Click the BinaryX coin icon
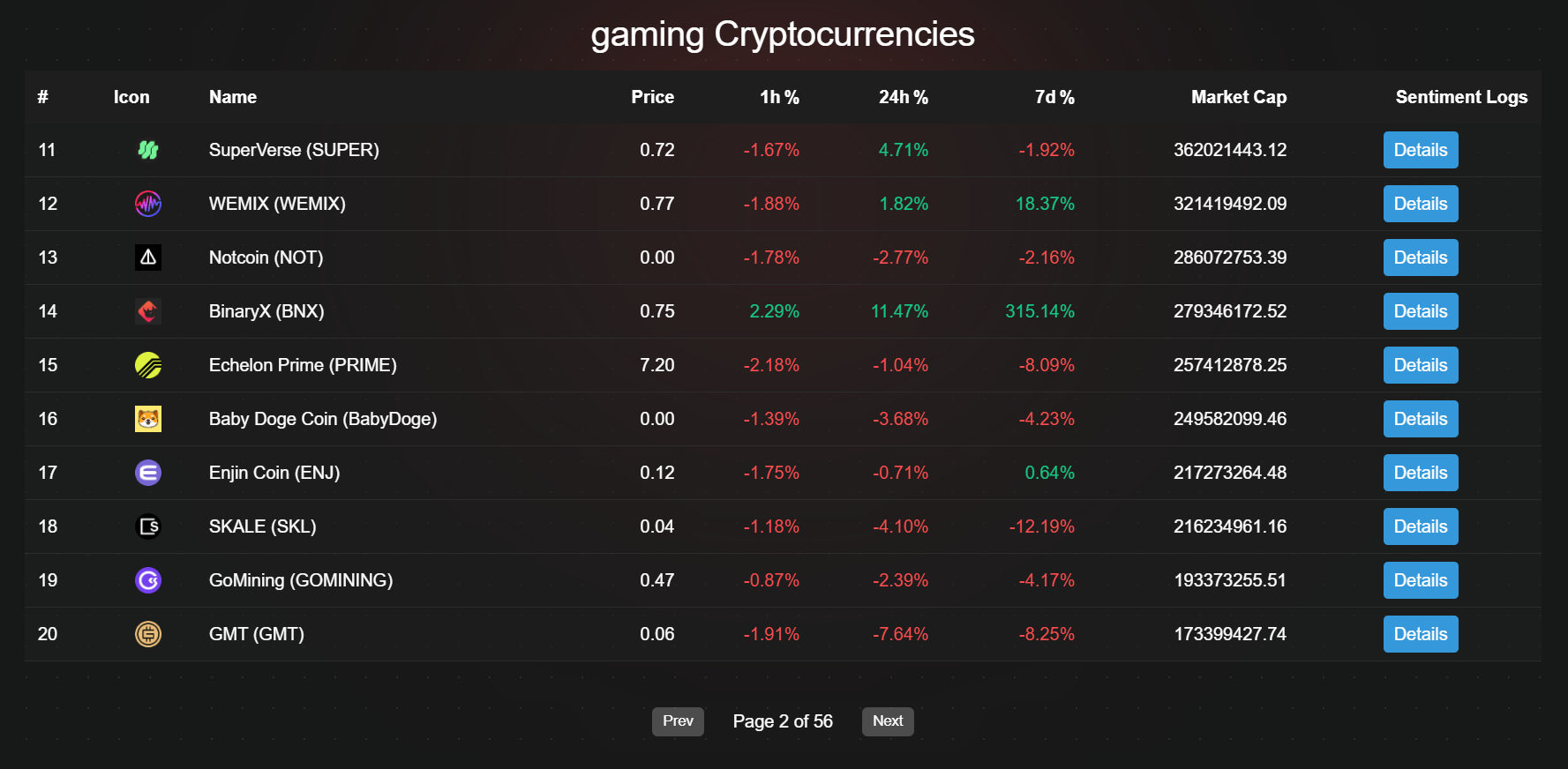Screen dimensions: 1568x769 [148, 311]
